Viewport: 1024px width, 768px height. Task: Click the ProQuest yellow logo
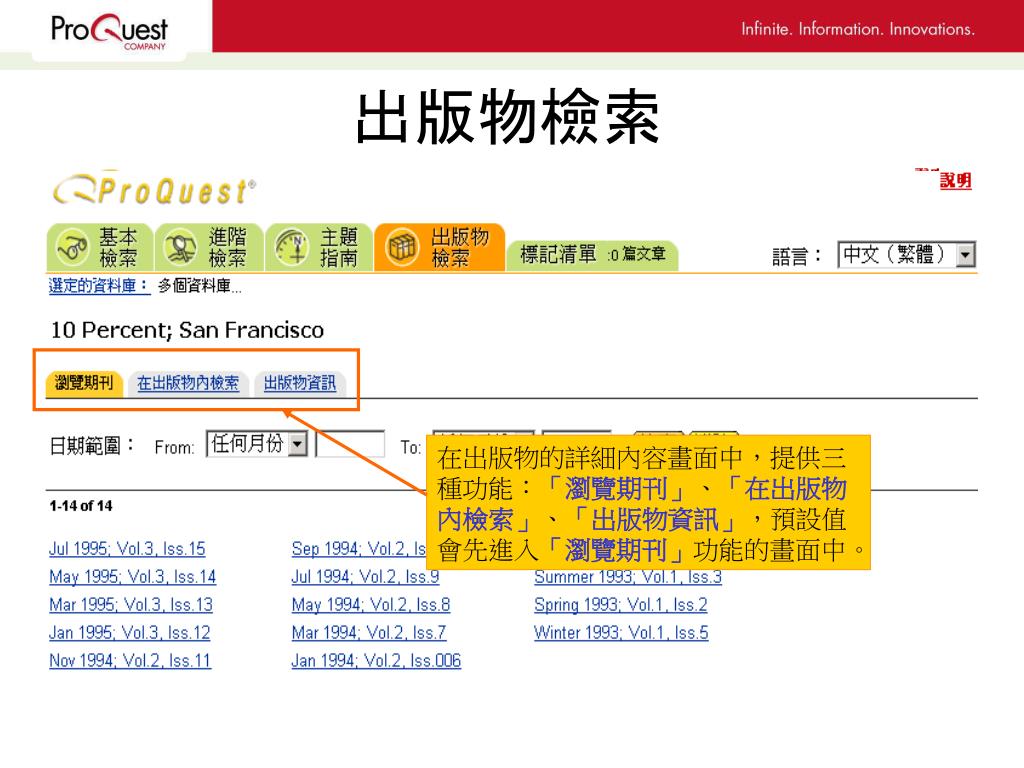click(154, 191)
